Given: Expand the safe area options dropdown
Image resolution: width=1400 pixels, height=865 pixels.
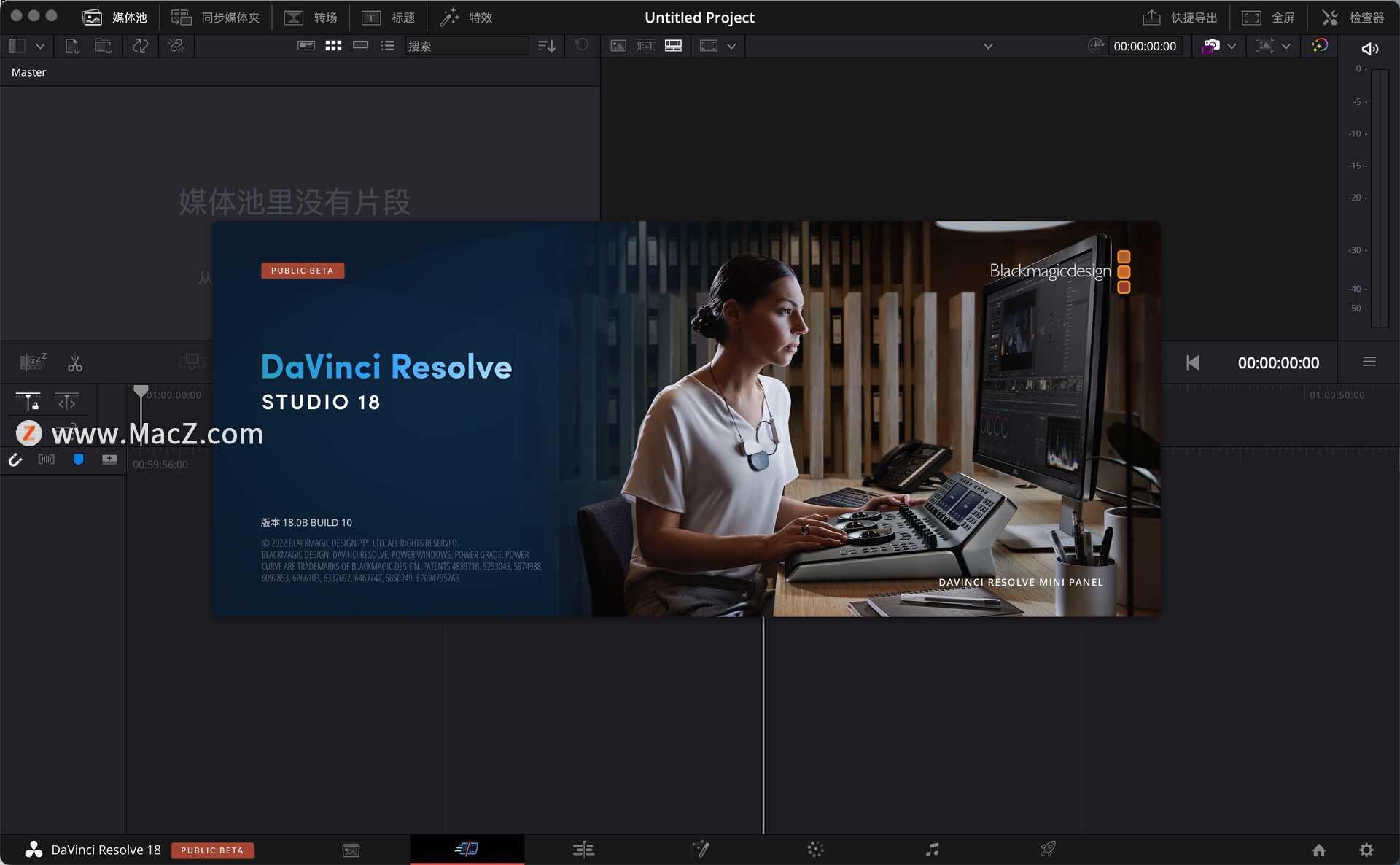Looking at the screenshot, I should click(731, 46).
